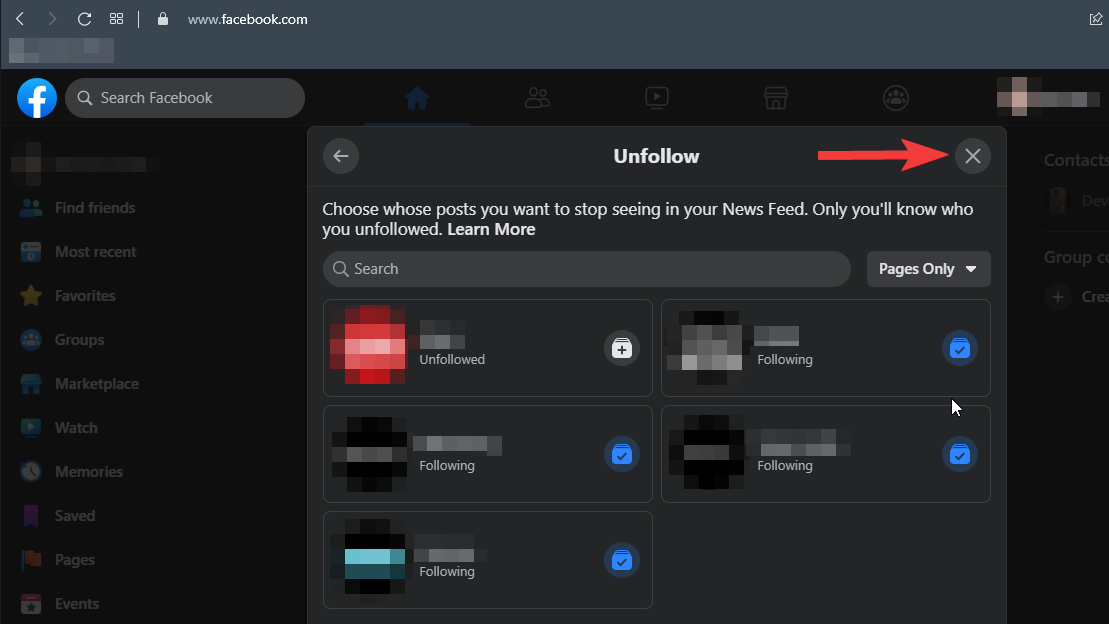
Task: Open the Learn More link
Action: click(x=491, y=229)
